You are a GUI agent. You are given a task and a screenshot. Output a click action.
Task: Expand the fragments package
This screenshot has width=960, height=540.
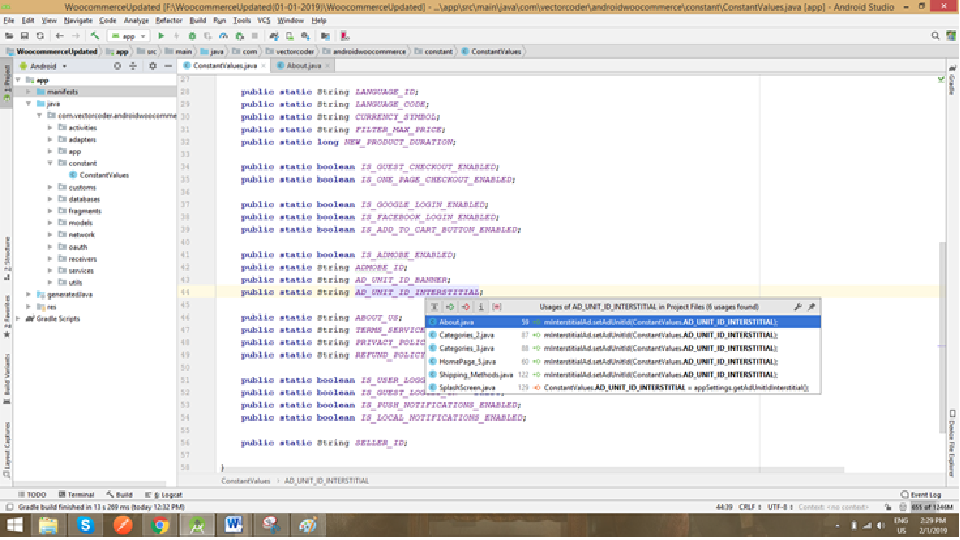pyautogui.click(x=50, y=211)
